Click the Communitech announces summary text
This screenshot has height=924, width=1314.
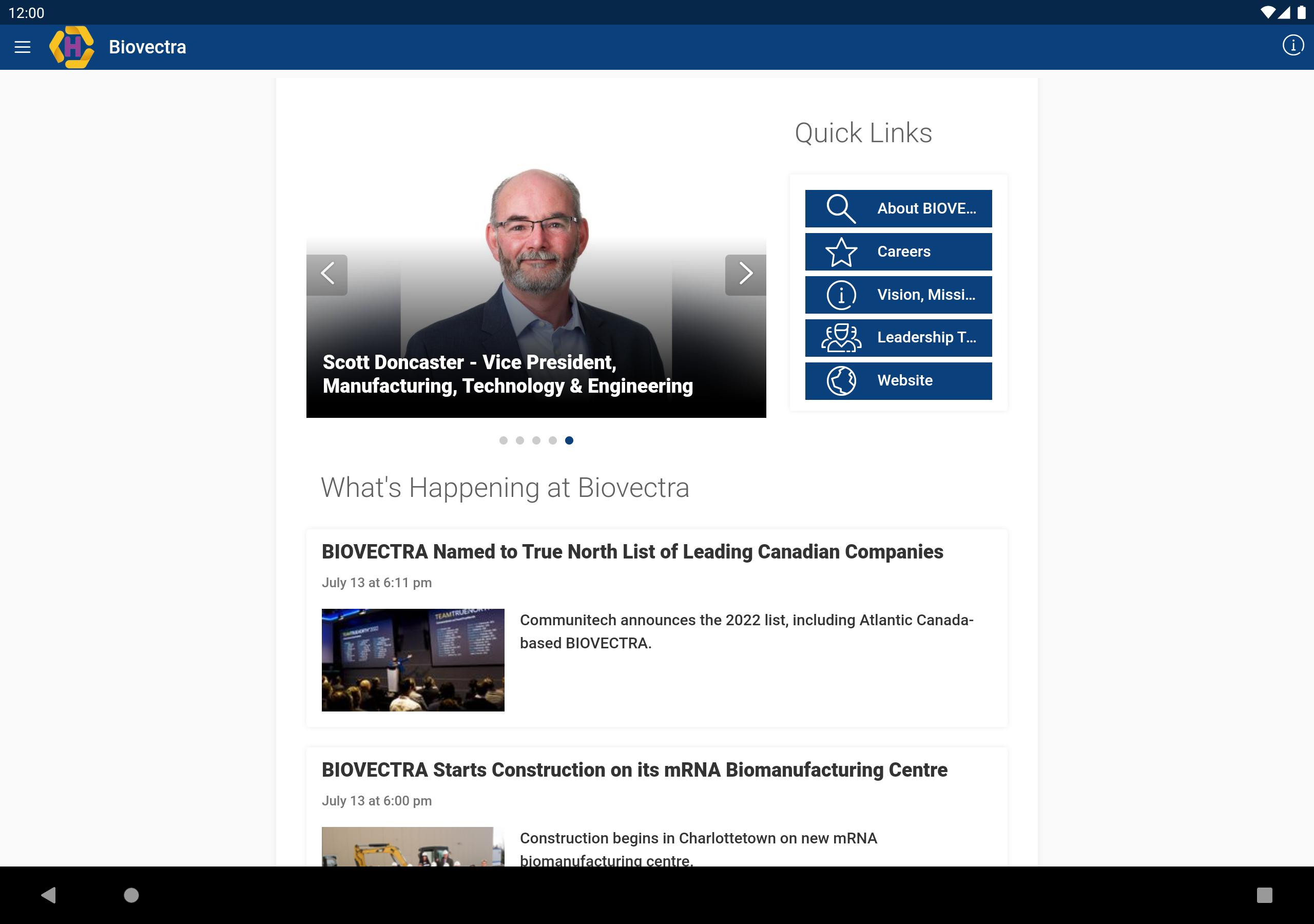point(746,631)
